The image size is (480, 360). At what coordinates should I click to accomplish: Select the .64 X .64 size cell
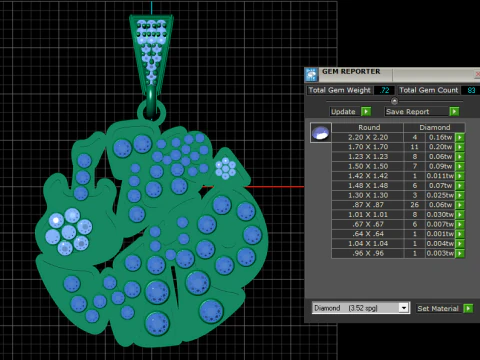pos(368,234)
